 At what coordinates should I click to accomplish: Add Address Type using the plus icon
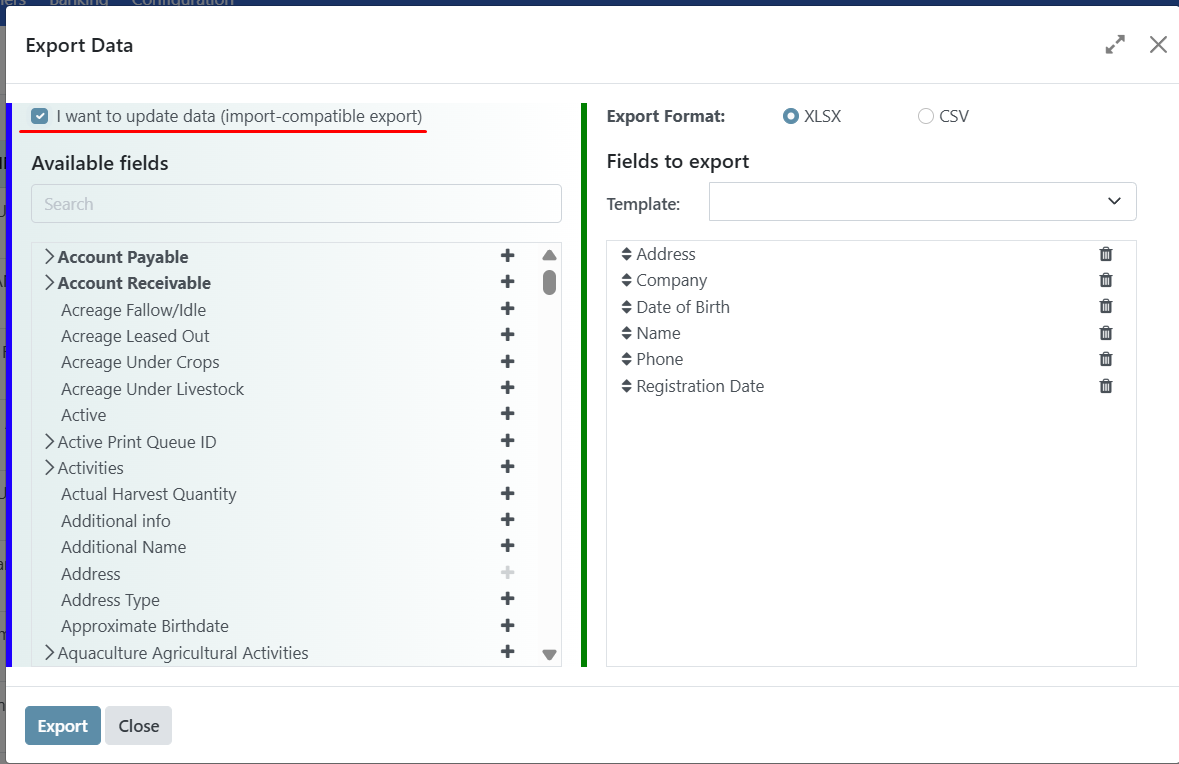pyautogui.click(x=507, y=598)
